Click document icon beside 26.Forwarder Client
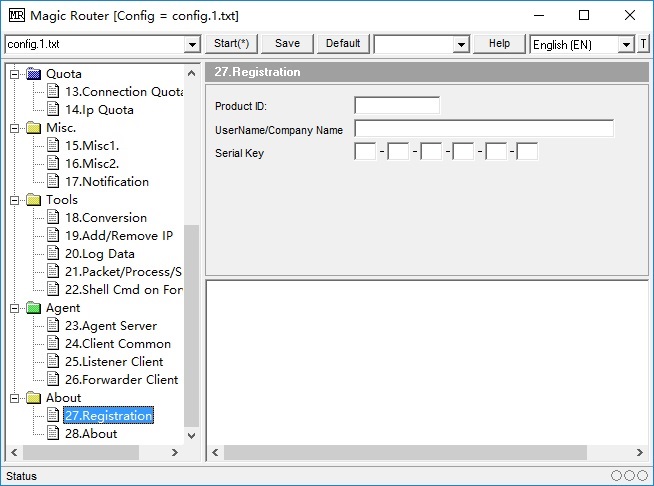 [53, 379]
